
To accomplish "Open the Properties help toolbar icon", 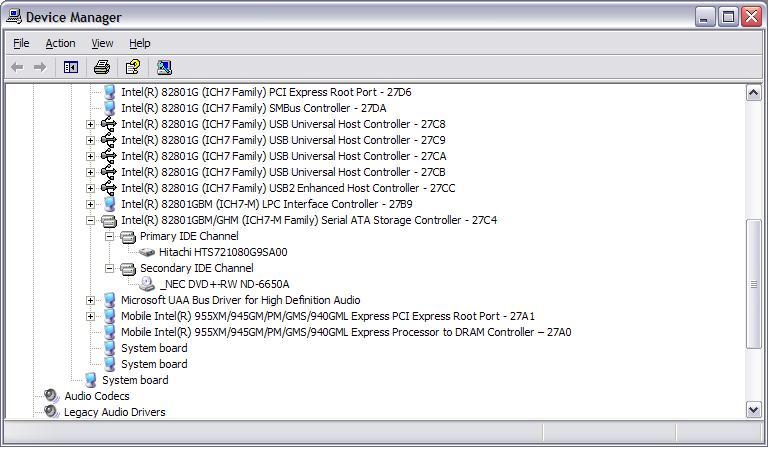I will (x=132, y=67).
